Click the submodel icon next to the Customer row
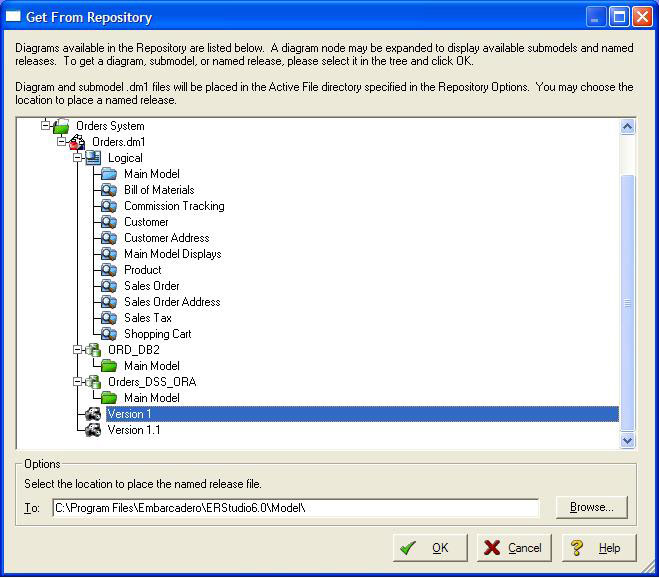This screenshot has width=659, height=578. [109, 222]
